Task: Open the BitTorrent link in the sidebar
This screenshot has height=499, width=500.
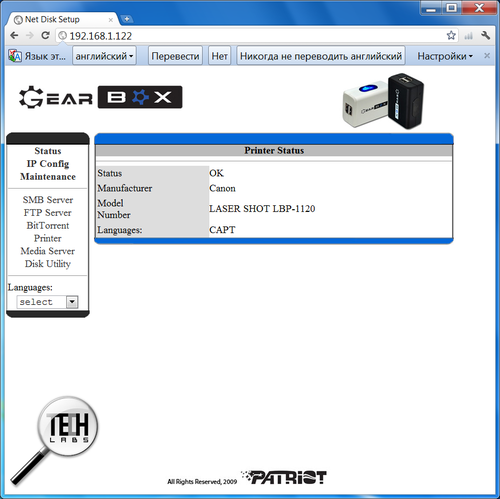Action: 48,225
